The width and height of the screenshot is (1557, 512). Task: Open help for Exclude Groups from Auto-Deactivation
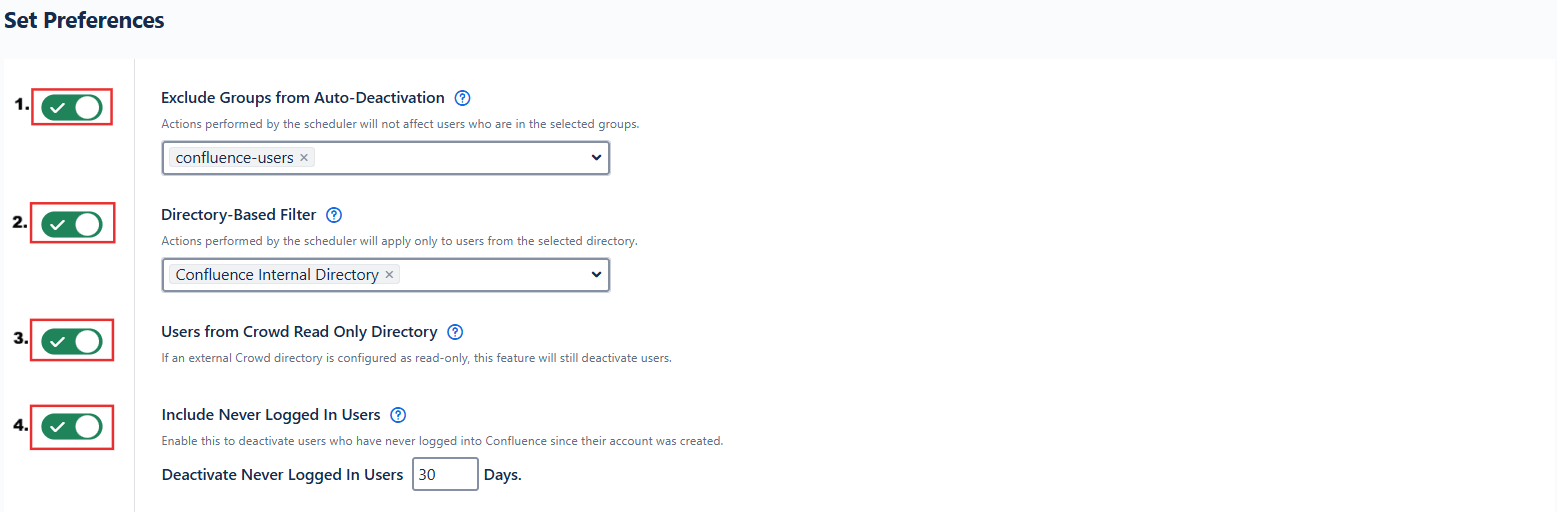[462, 98]
